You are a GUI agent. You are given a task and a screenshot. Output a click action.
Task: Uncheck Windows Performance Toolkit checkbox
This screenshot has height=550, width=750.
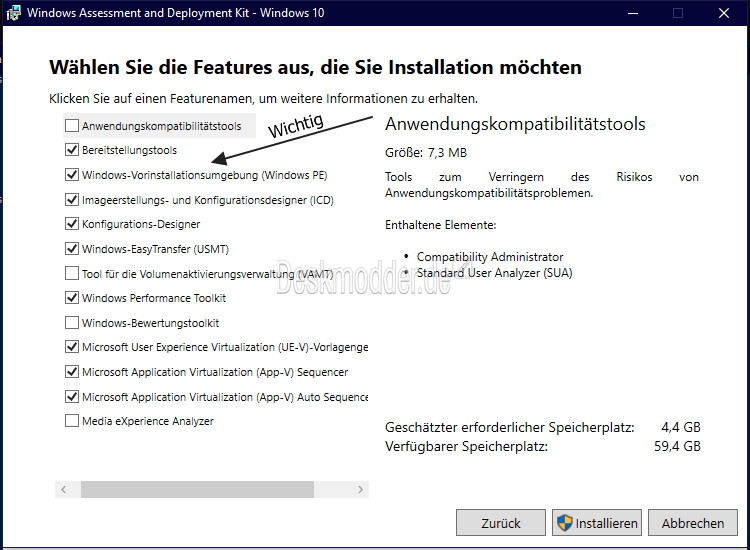click(72, 297)
